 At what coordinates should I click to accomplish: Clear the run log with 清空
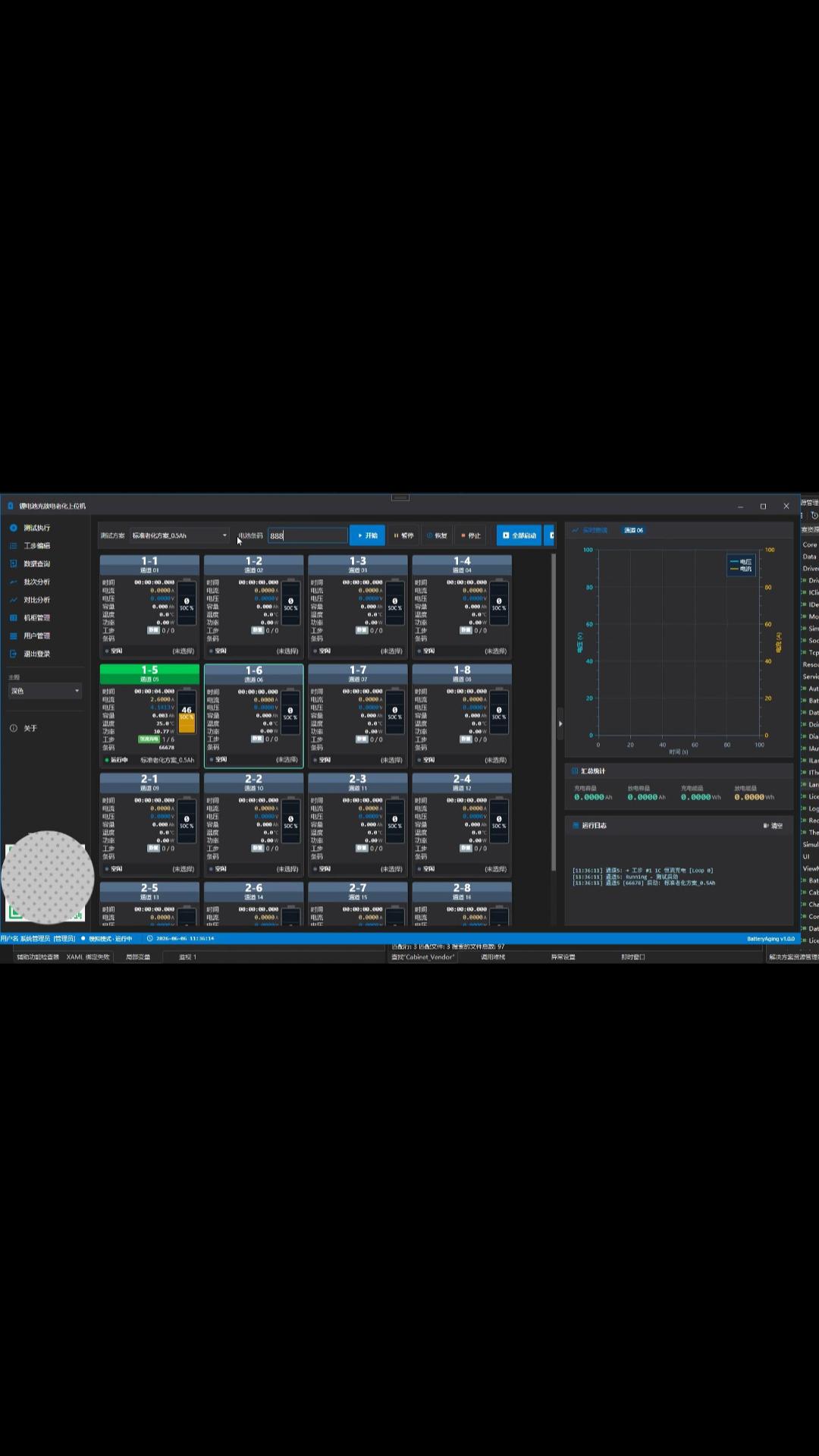coord(773,826)
